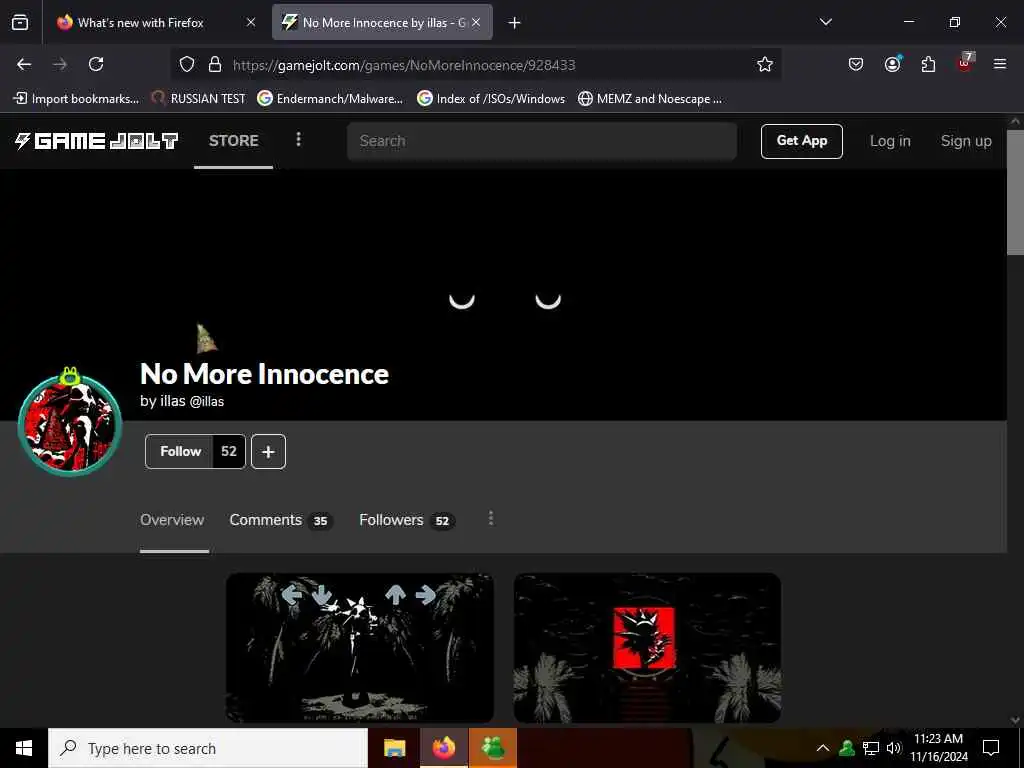Switch to Followers tab
Image resolution: width=1024 pixels, height=768 pixels.
(407, 520)
